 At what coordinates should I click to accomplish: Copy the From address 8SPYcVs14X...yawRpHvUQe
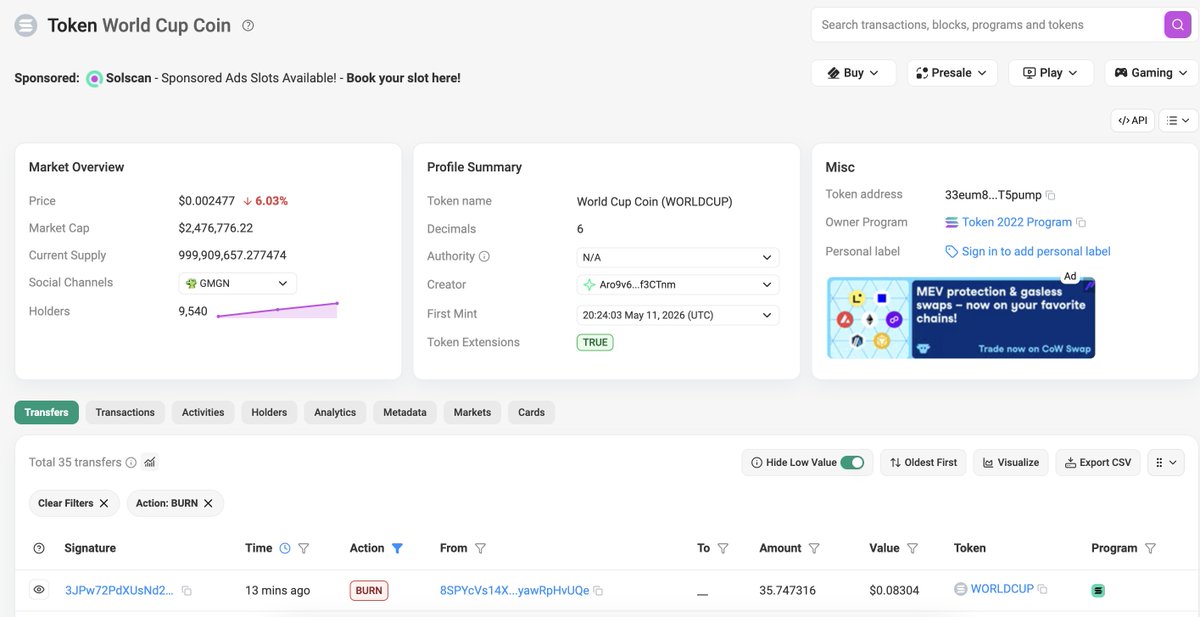[598, 591]
